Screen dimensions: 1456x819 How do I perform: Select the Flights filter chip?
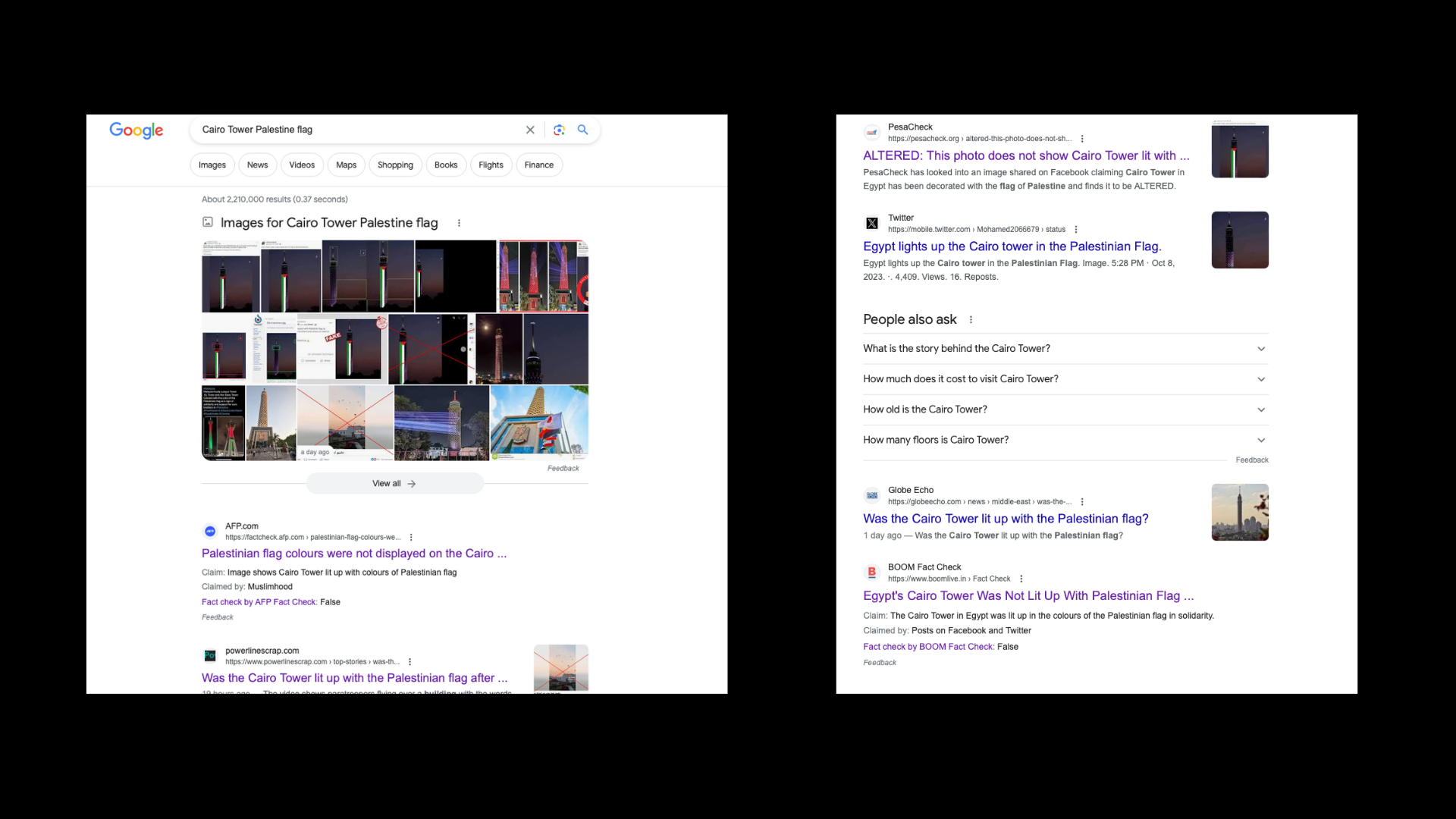[491, 165]
